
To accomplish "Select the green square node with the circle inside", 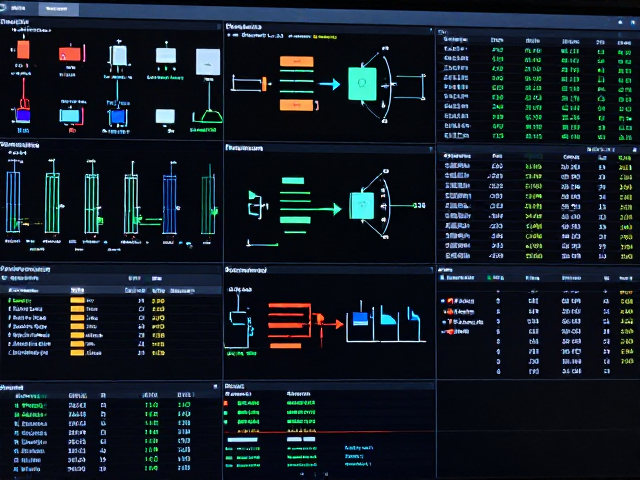I will [362, 84].
